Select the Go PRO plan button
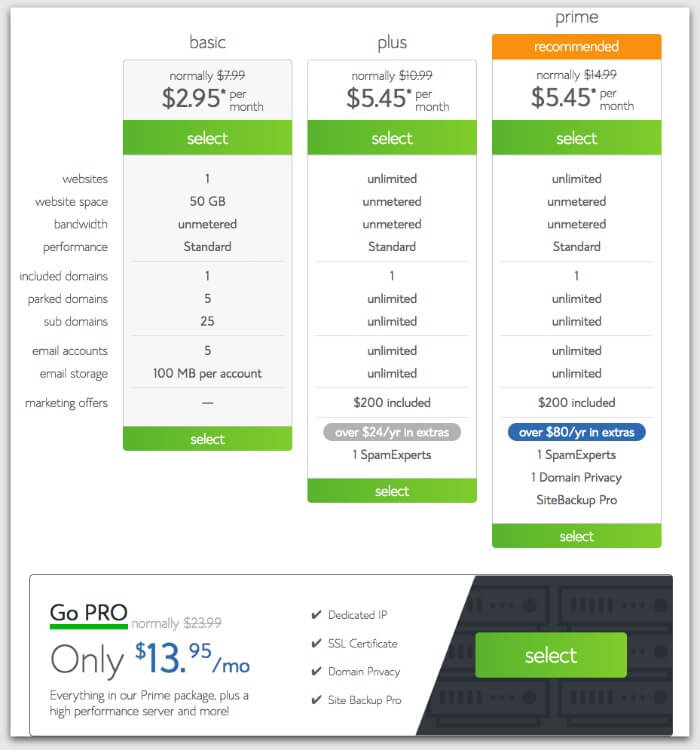This screenshot has width=700, height=750. [550, 655]
